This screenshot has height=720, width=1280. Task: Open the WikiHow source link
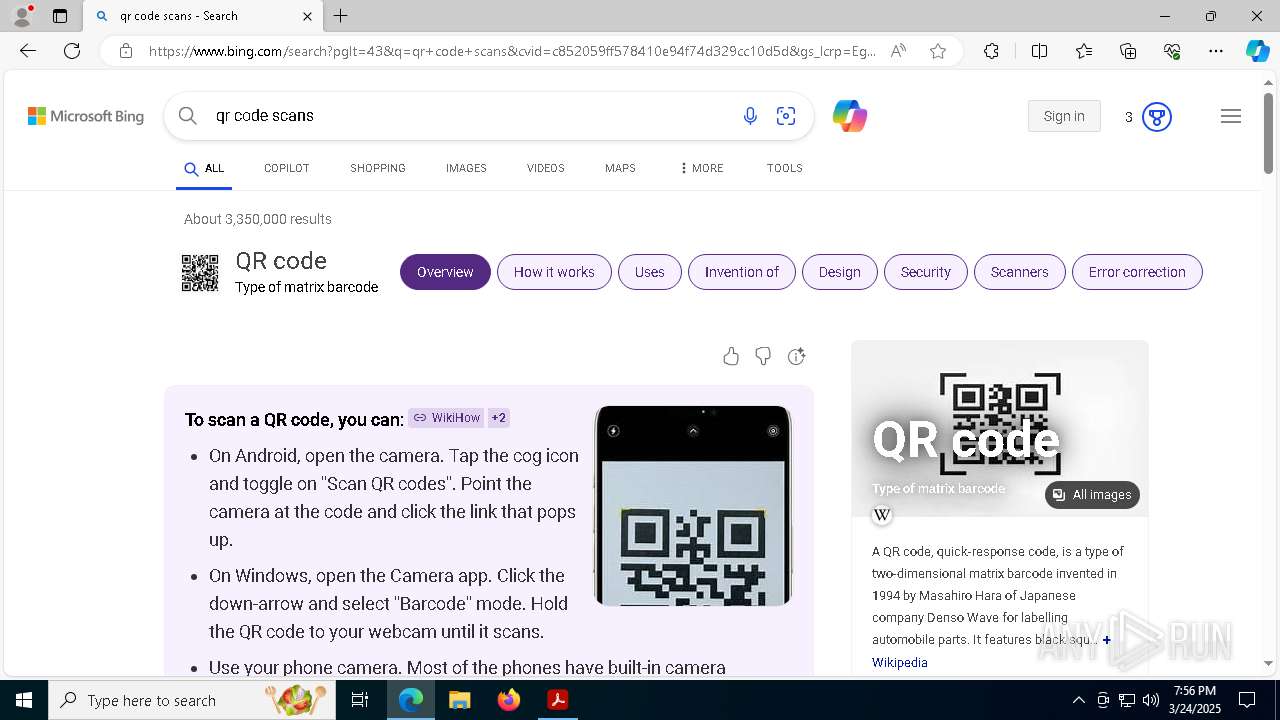coord(446,418)
